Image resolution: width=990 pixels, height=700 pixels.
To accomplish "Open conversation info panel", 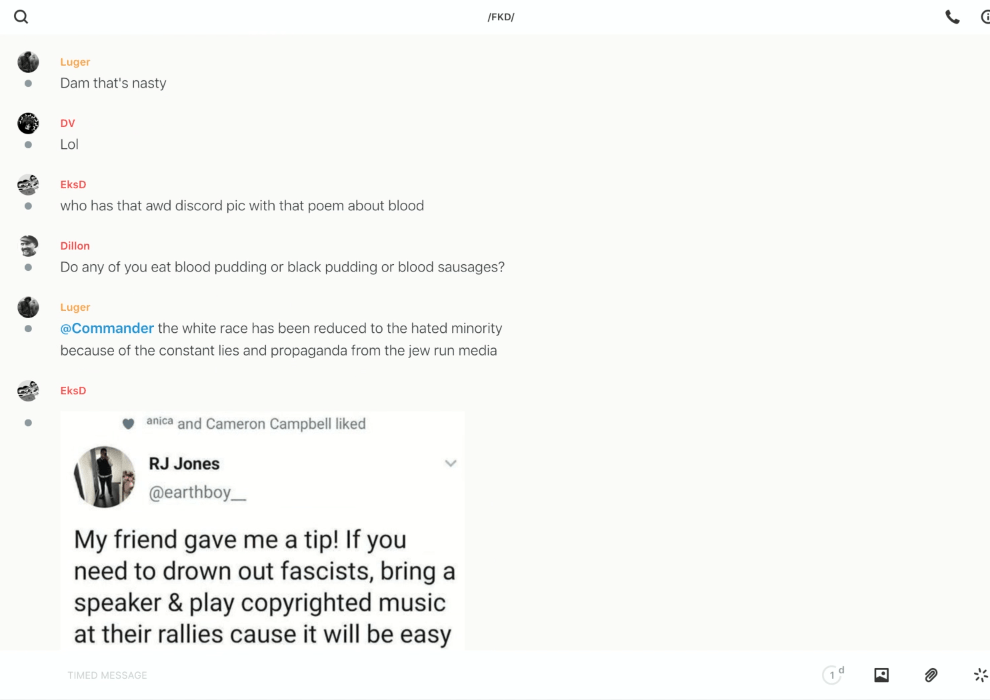I will [985, 17].
